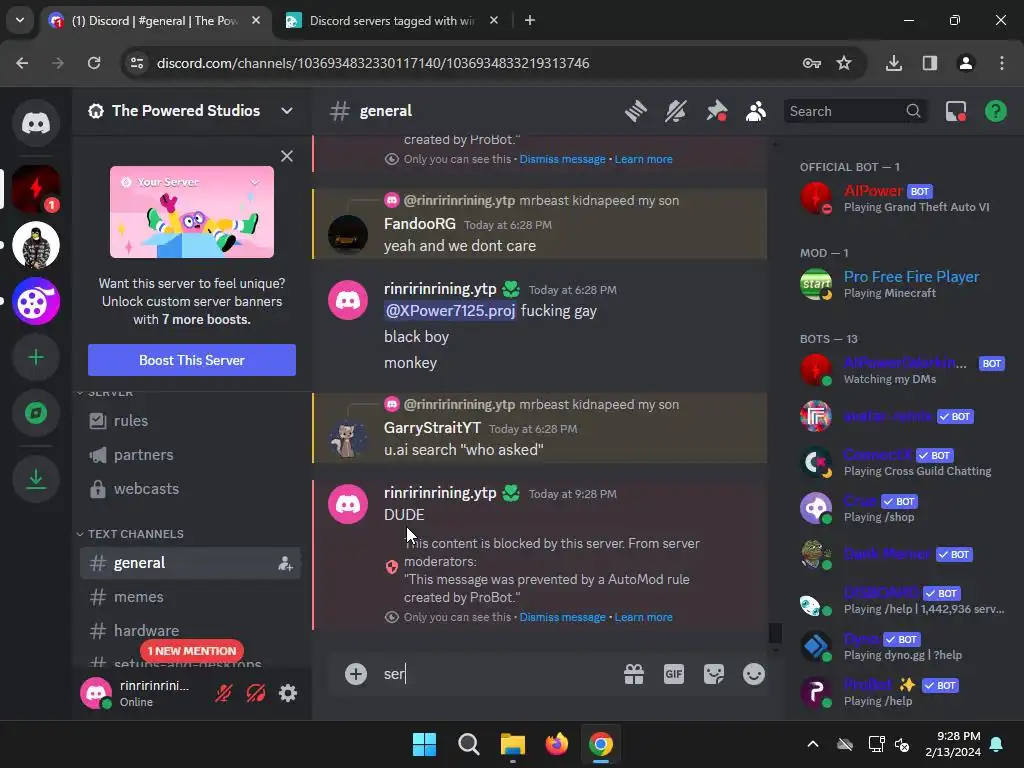The width and height of the screenshot is (1024, 768).
Task: Open the gift Nitro icon
Action: (x=633, y=674)
